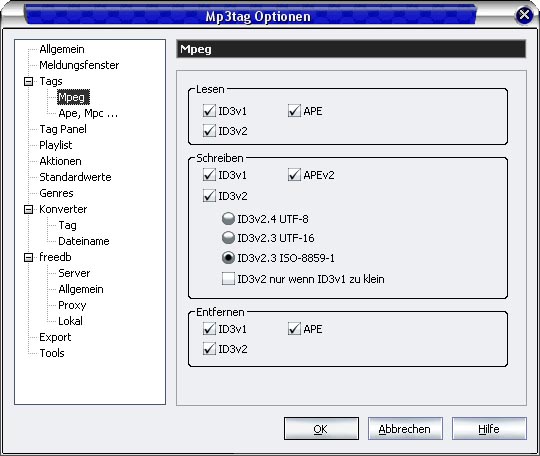
Task: Select the Mpeg tree entry
Action: point(72,97)
